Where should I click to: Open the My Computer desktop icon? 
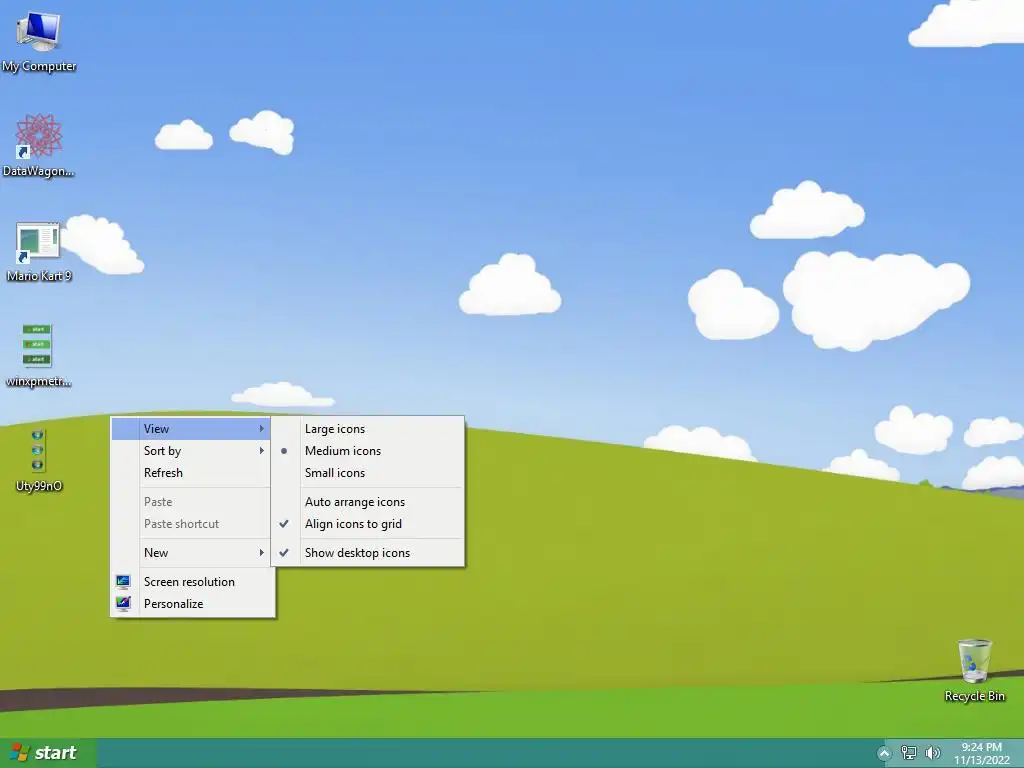39,40
